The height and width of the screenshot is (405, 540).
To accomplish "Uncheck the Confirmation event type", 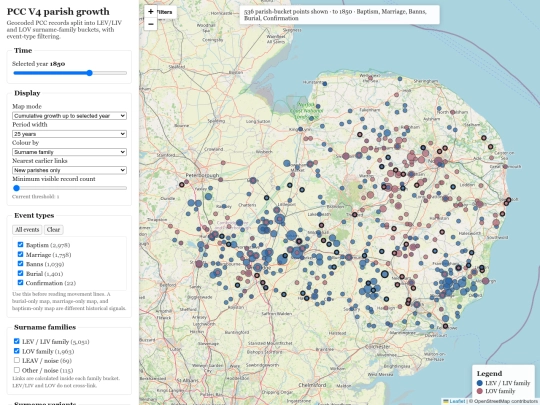I will coord(20,282).
